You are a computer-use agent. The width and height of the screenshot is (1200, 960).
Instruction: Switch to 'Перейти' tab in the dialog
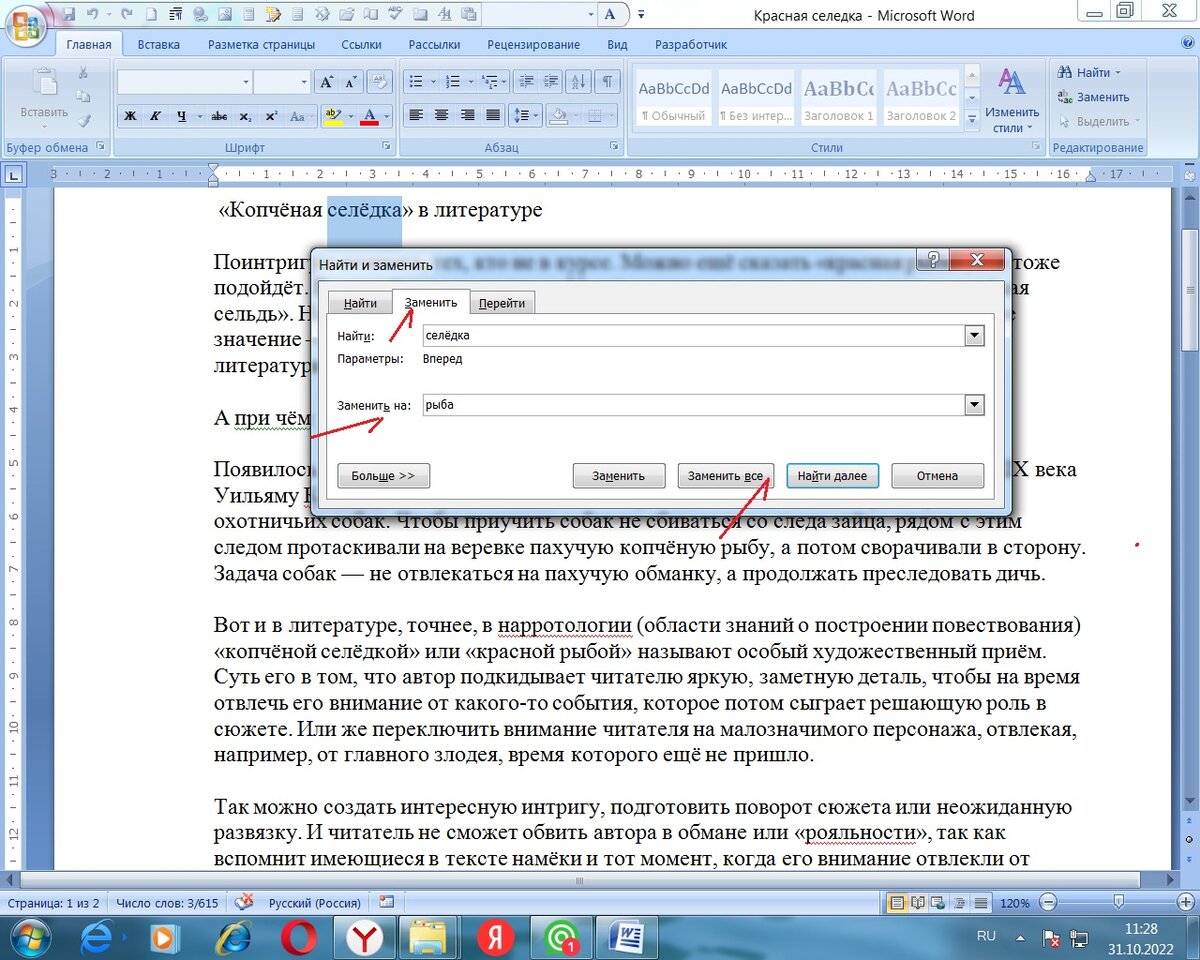click(x=503, y=303)
